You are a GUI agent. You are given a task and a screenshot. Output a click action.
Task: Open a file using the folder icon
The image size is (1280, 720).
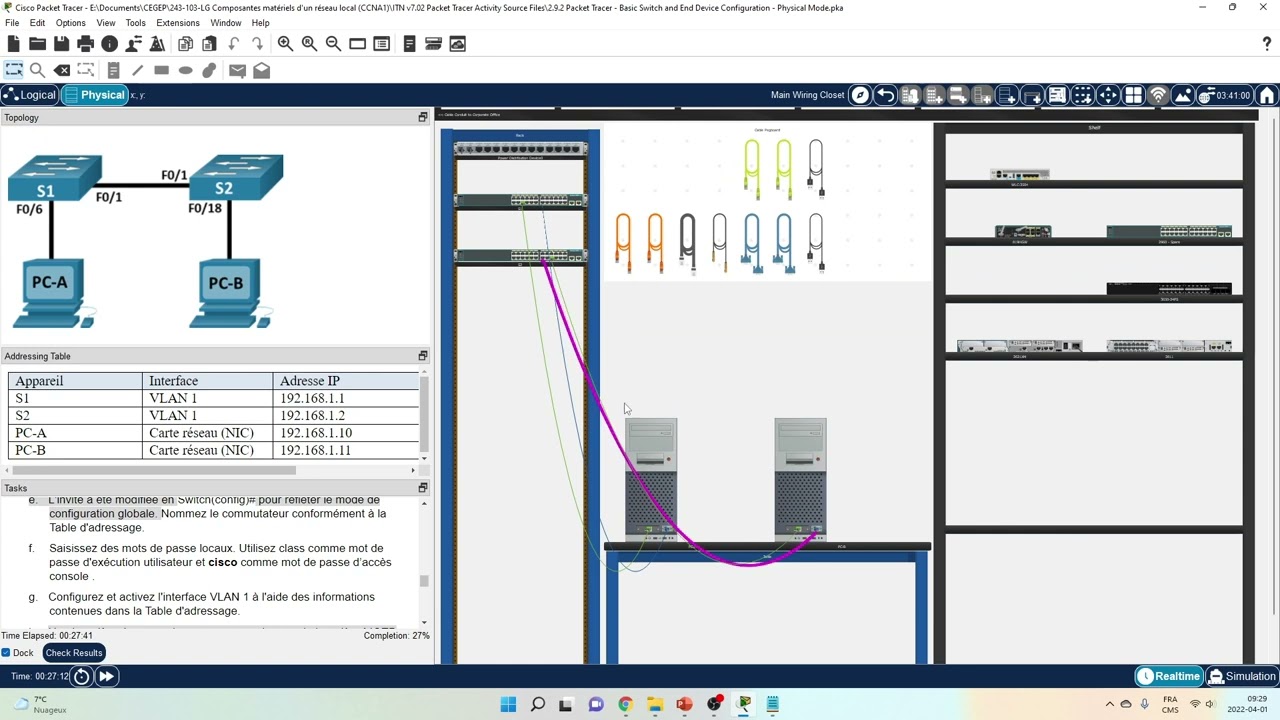[37, 44]
